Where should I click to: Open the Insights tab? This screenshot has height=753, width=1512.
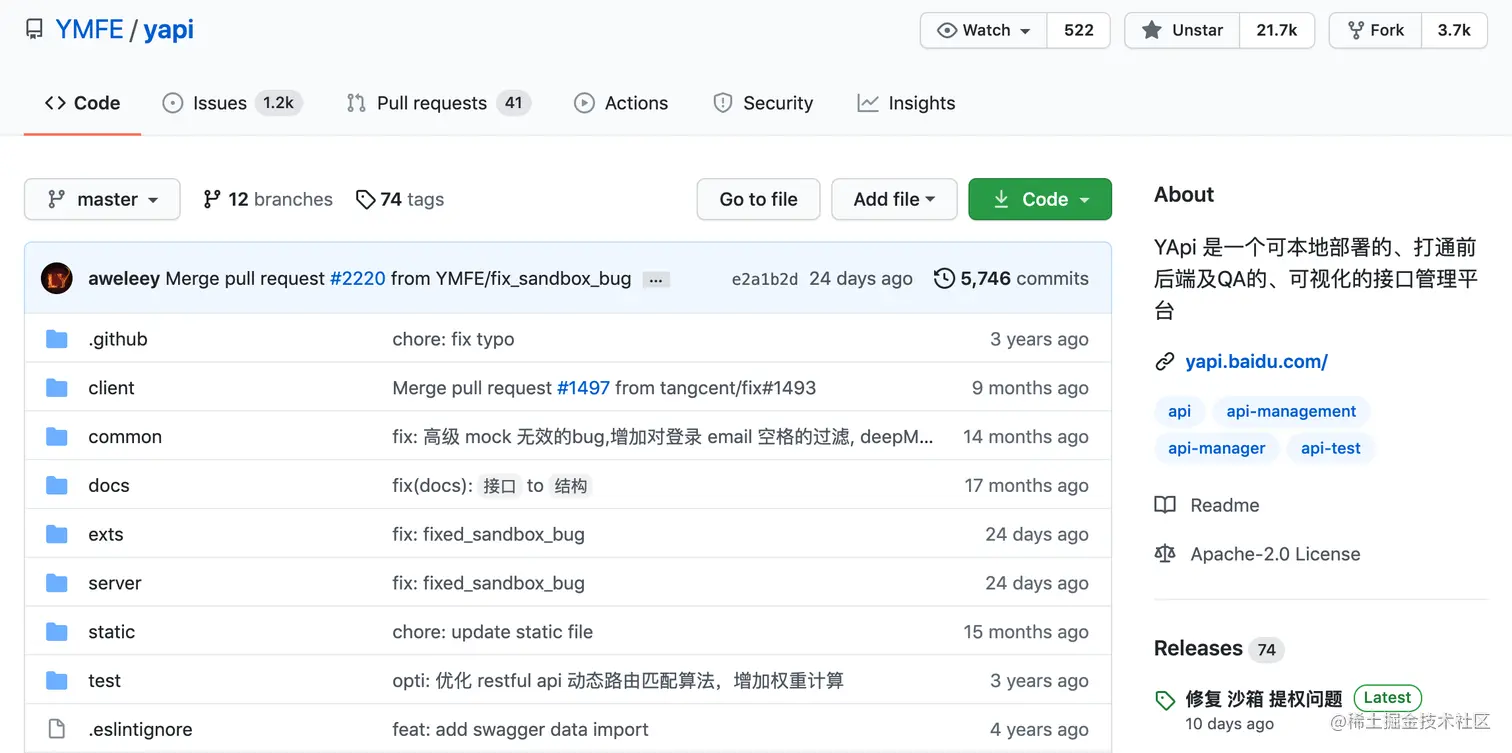[x=906, y=103]
